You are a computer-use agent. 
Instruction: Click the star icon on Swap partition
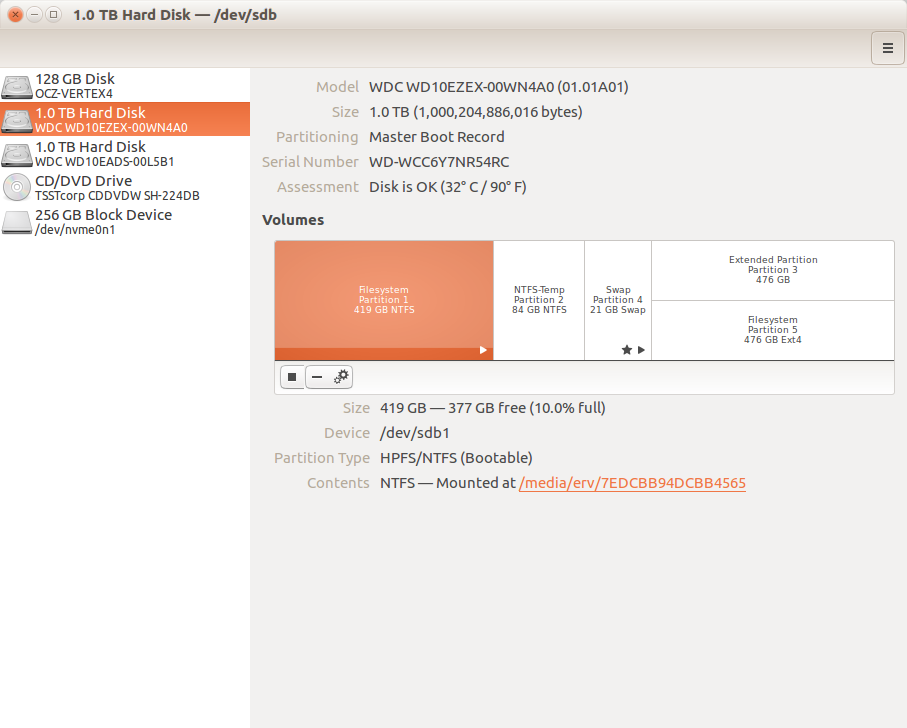[x=626, y=350]
